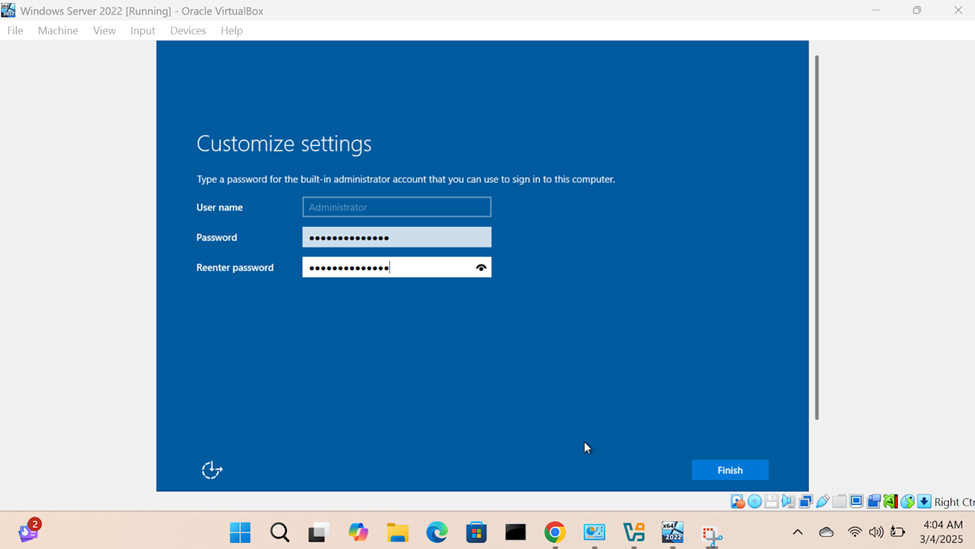Open the Snipping Tool taskbar icon
The width and height of the screenshot is (975, 549).
pyautogui.click(x=712, y=533)
